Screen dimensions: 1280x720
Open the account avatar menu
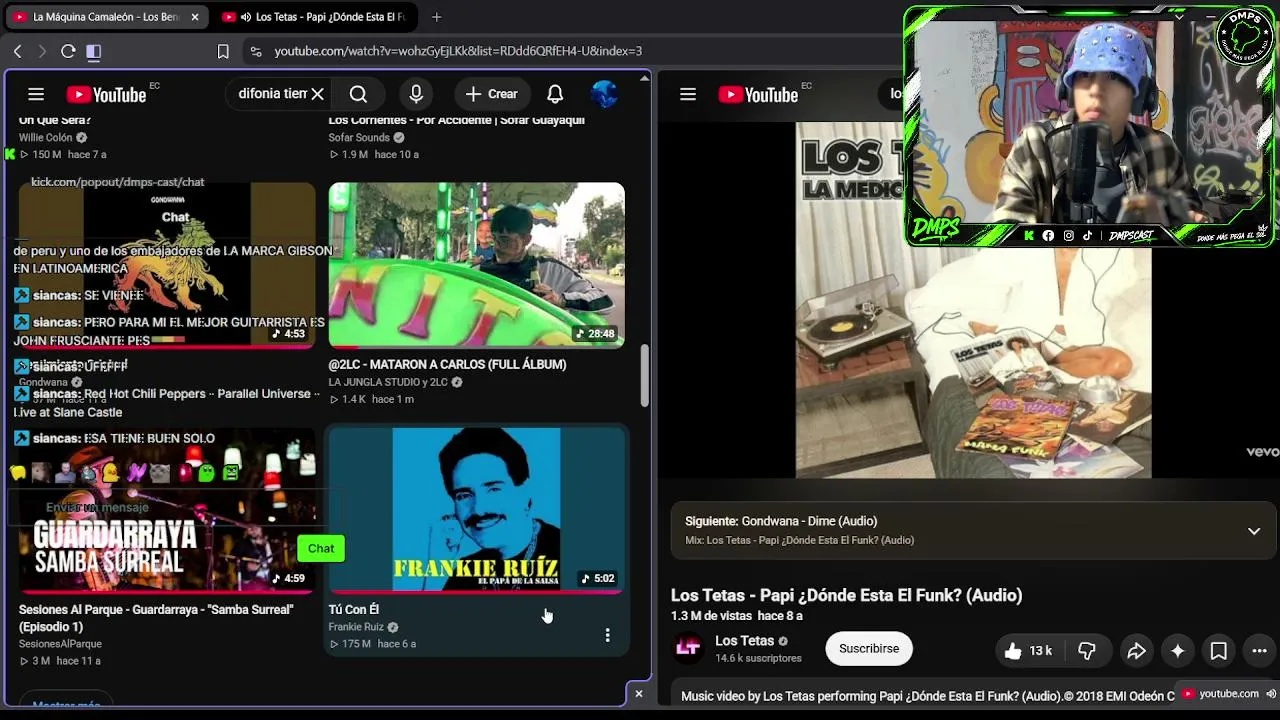[604, 94]
